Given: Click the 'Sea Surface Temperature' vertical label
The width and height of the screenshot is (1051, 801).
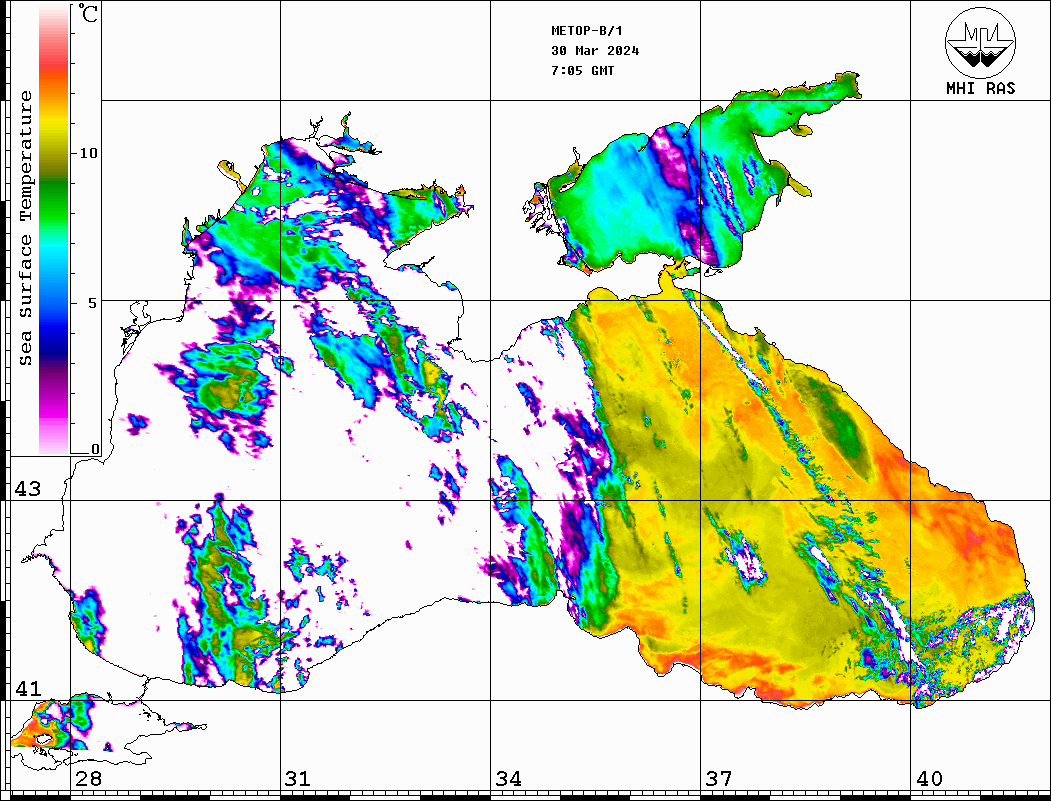Looking at the screenshot, I should click(25, 229).
